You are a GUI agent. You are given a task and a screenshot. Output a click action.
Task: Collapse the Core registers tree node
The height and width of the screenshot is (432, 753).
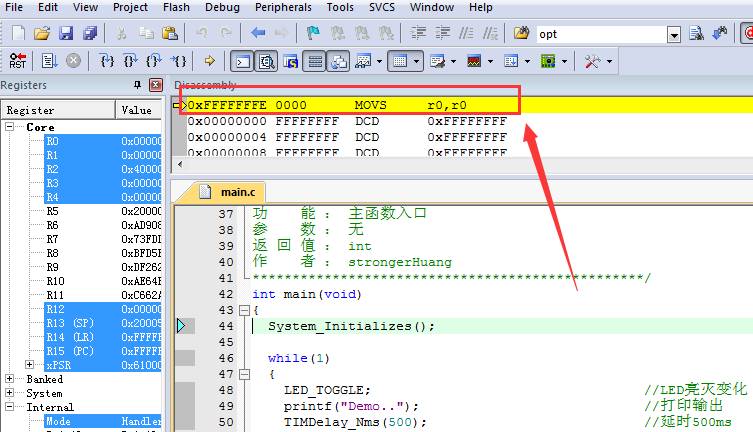(10, 128)
